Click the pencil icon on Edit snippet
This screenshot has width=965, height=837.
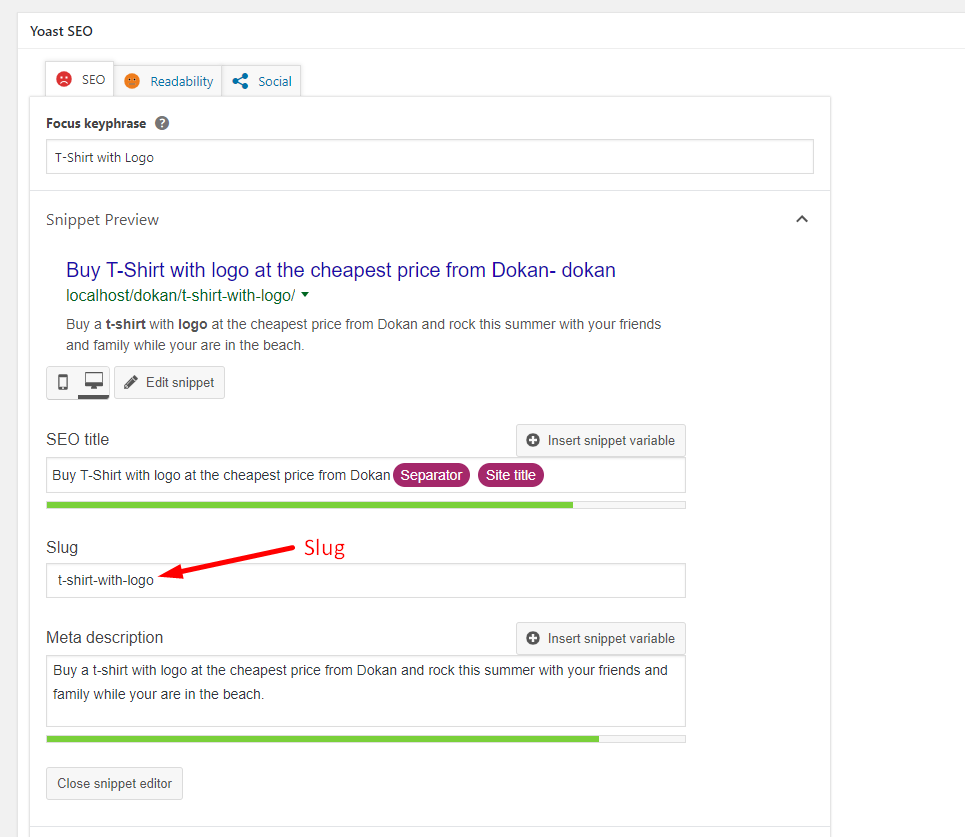(x=131, y=383)
